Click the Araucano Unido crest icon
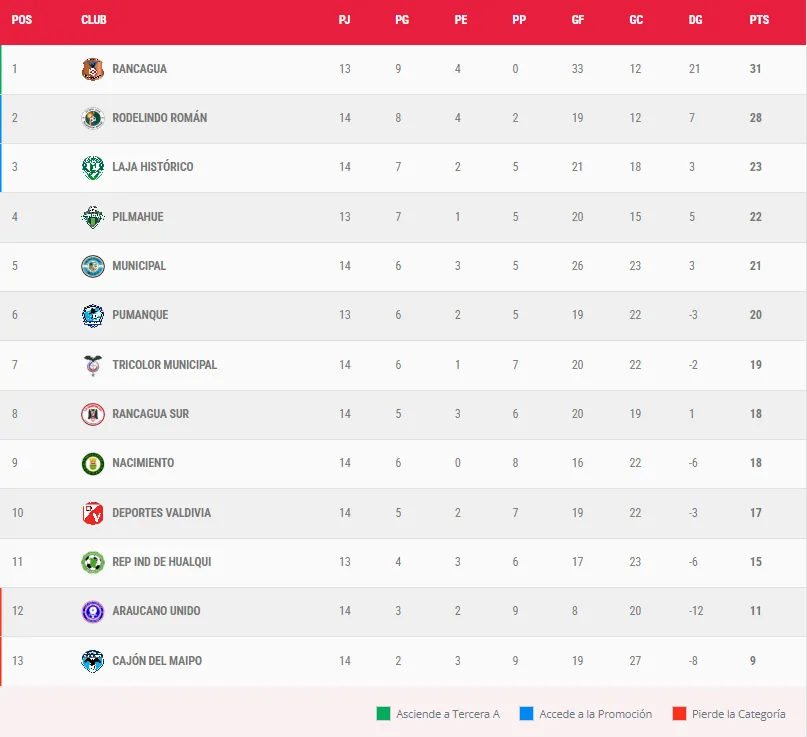807x737 pixels. [x=92, y=611]
